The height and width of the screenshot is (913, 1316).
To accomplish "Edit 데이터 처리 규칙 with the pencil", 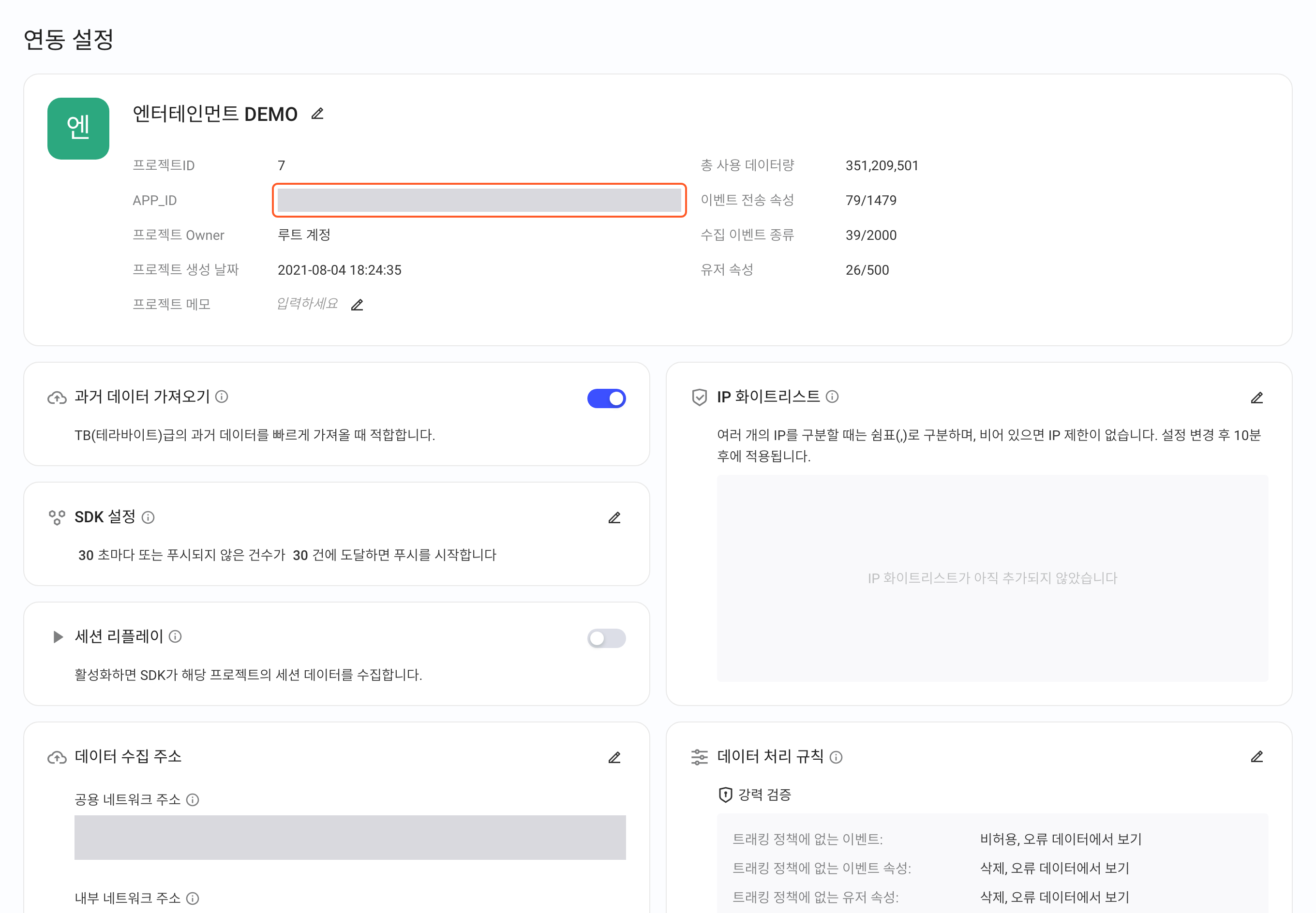I will tap(1256, 757).
